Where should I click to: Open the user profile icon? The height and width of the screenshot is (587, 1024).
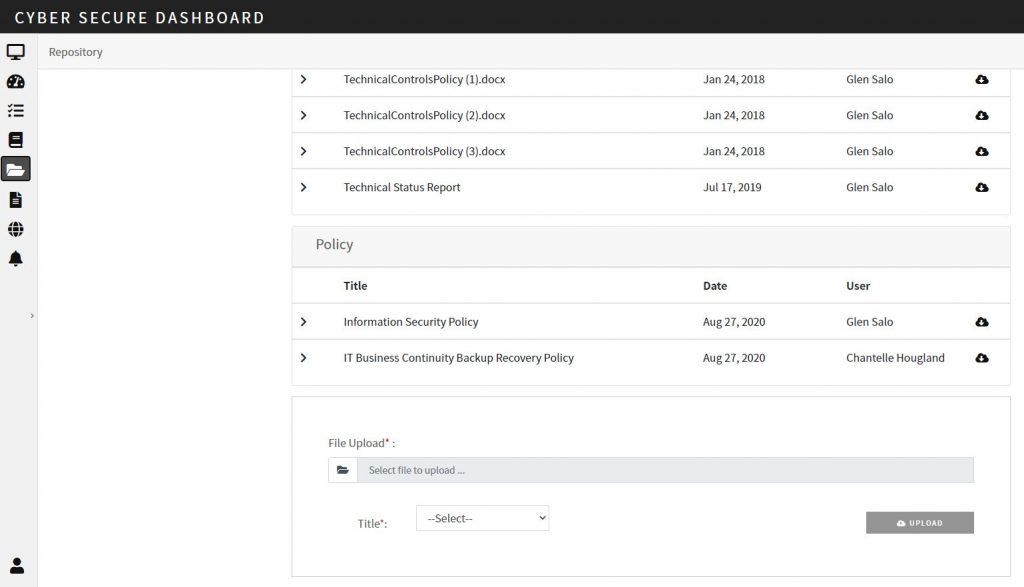[x=17, y=565]
